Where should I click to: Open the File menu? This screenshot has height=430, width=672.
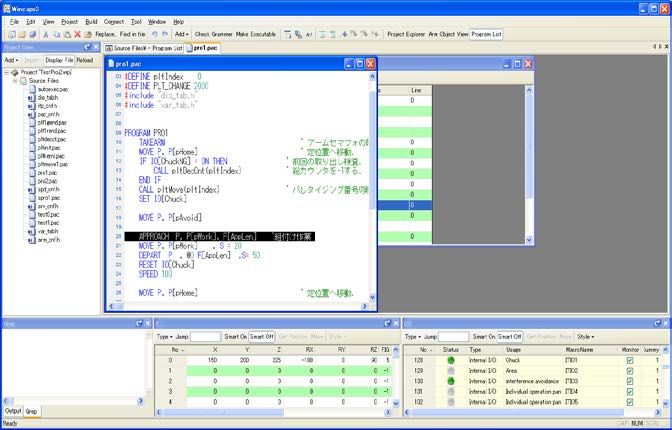(14, 22)
